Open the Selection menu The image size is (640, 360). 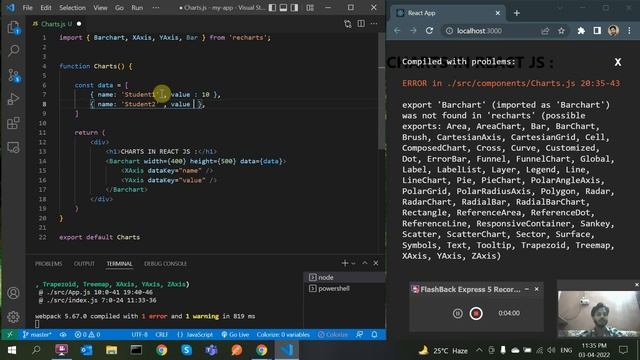pyautogui.click(x=72, y=8)
